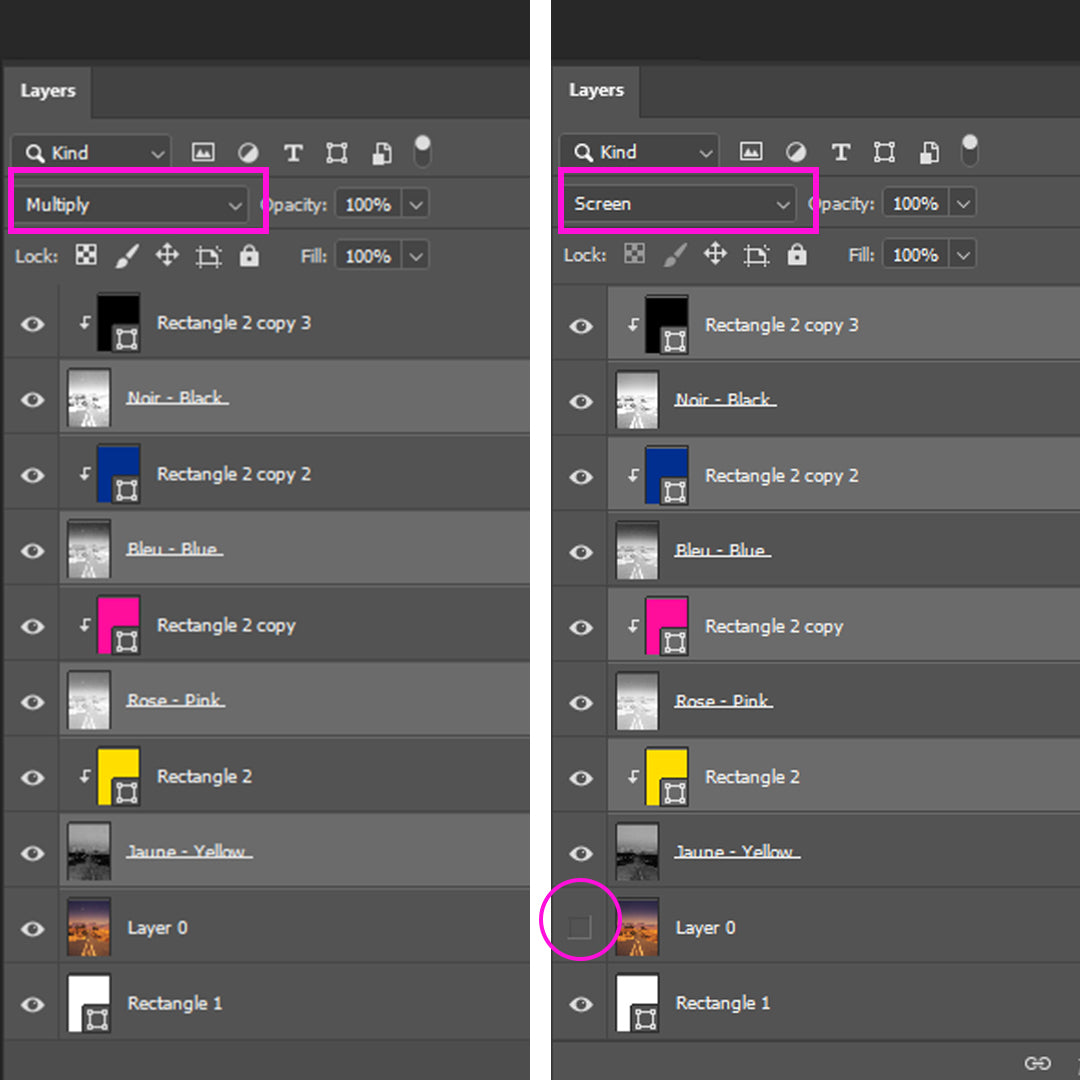
Task: Click the pixel layer filter icon in the left Layers panel
Action: [x=203, y=153]
